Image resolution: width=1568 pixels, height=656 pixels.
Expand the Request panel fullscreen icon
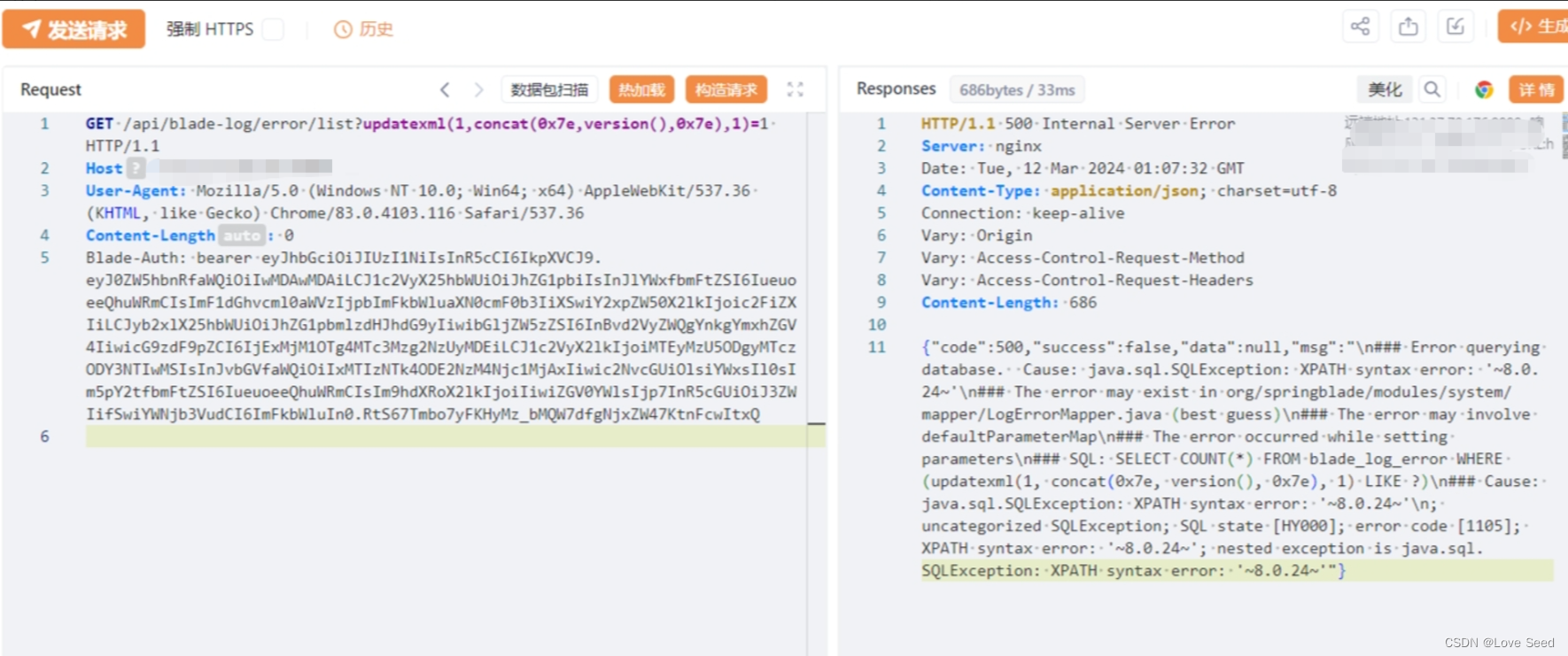tap(796, 89)
